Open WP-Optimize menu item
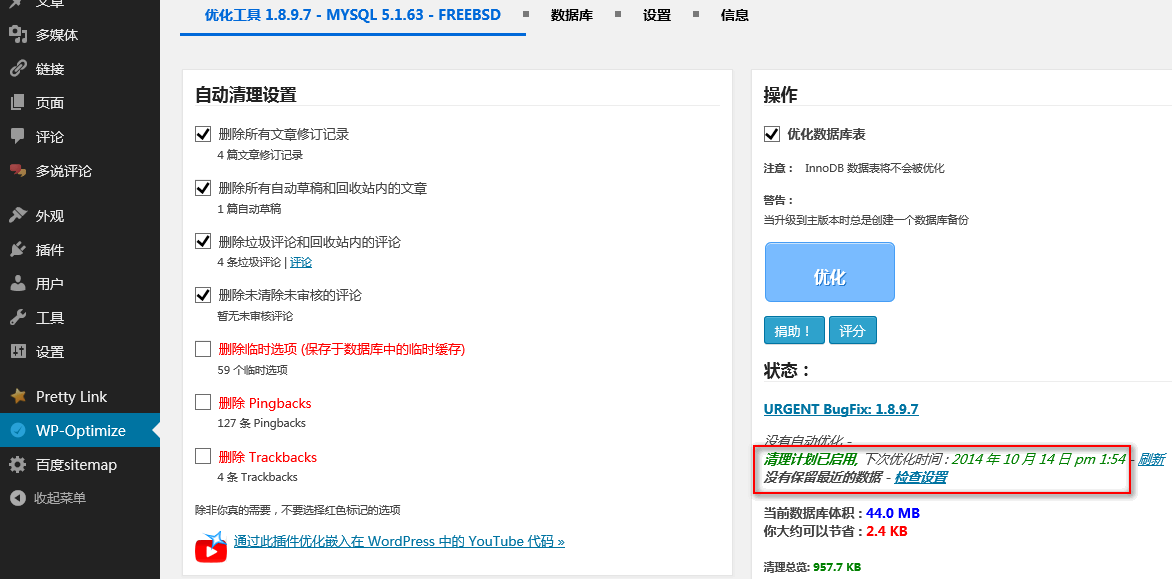The image size is (1172, 579). point(80,430)
